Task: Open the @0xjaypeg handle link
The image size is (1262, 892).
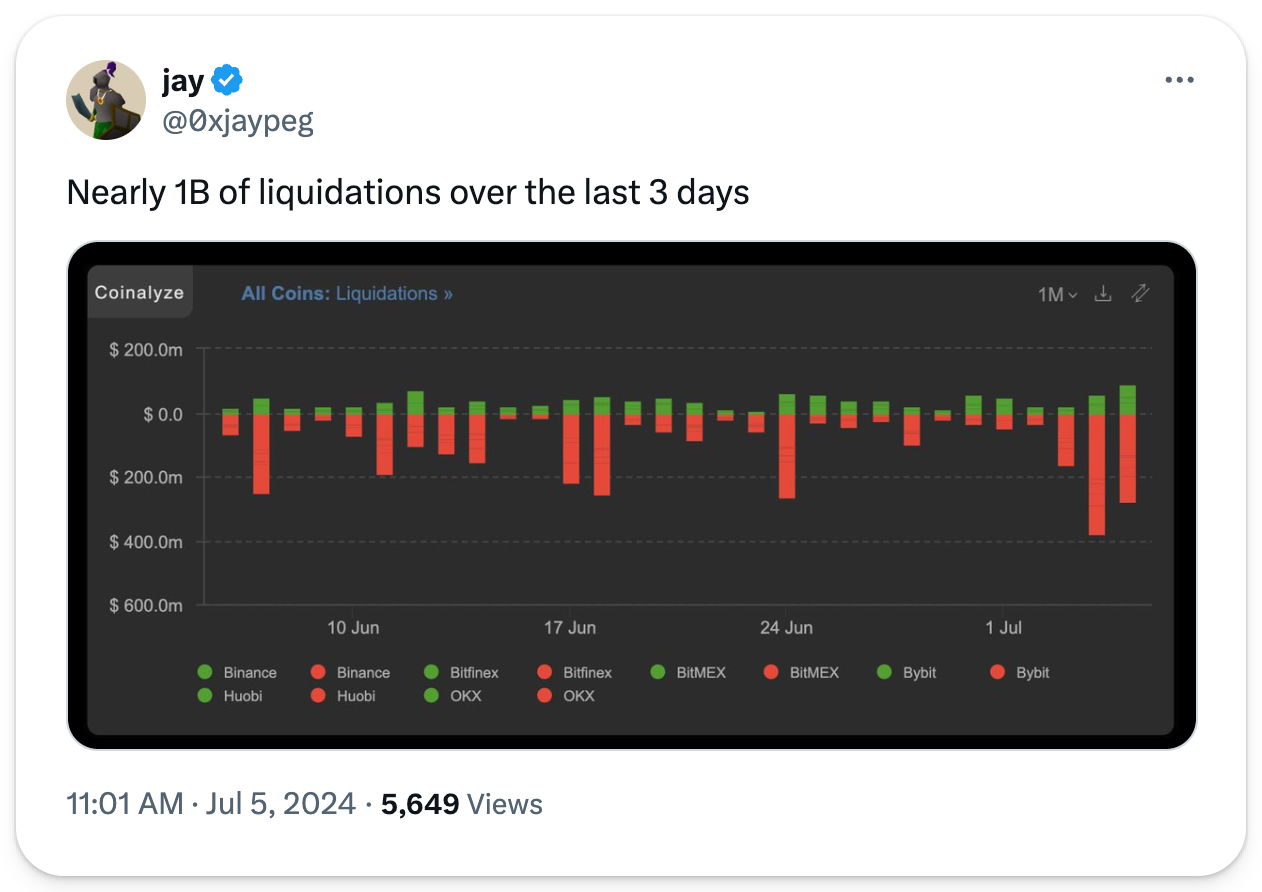Action: (237, 121)
